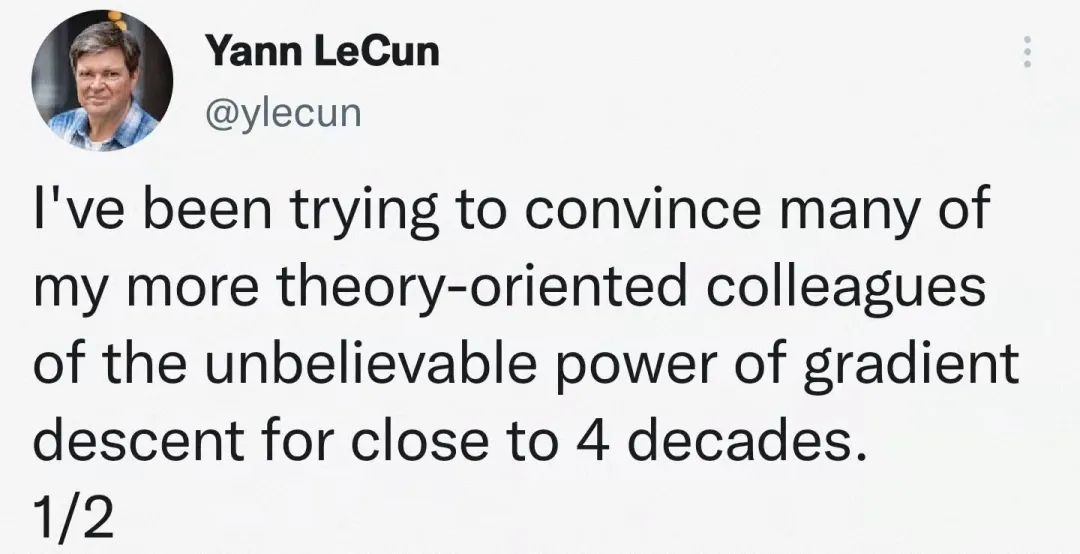Open the tweet's three-dot more options menu
The height and width of the screenshot is (554, 1080).
[1024, 53]
